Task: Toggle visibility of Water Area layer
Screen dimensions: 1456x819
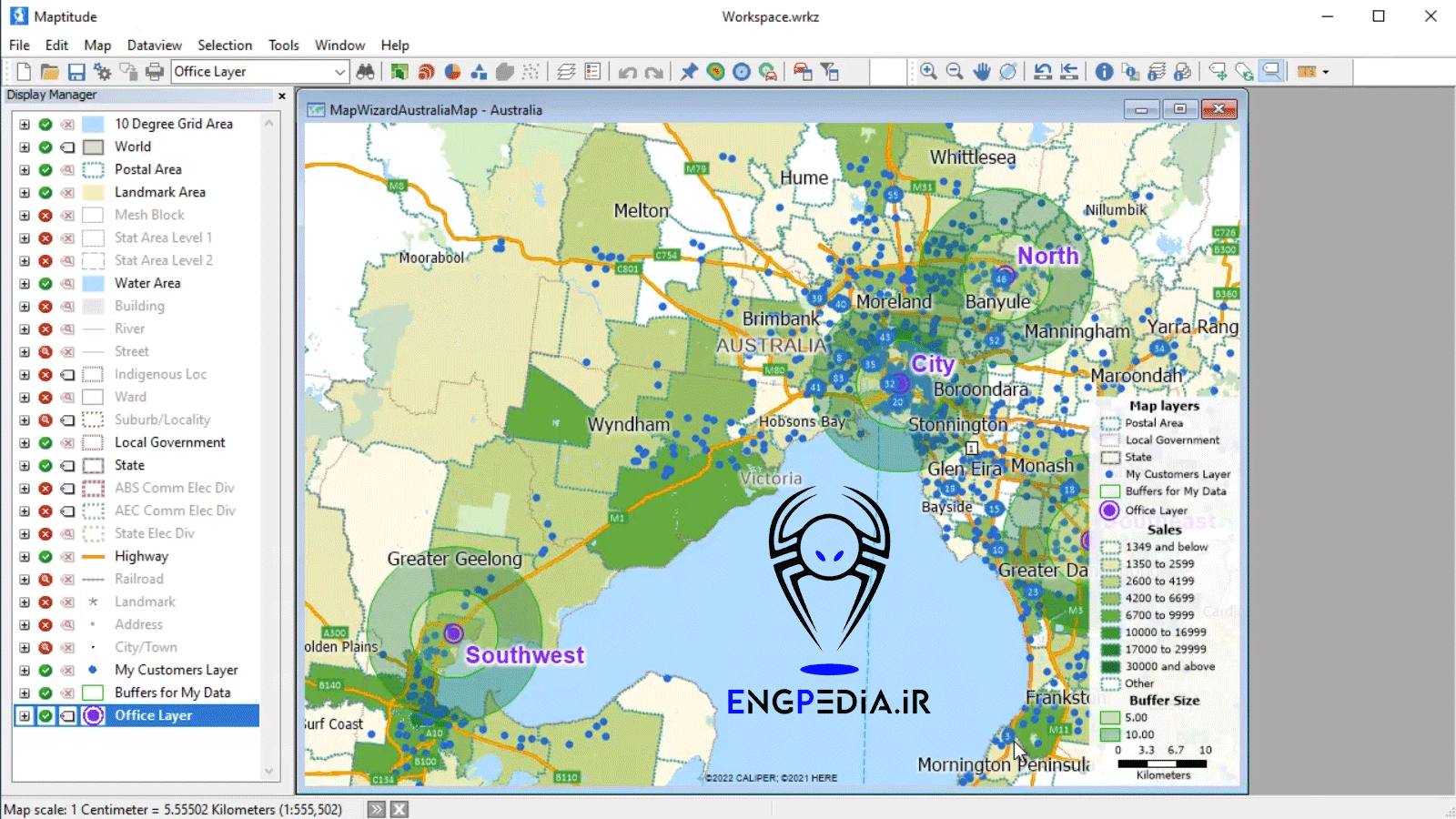Action: pyautogui.click(x=45, y=283)
